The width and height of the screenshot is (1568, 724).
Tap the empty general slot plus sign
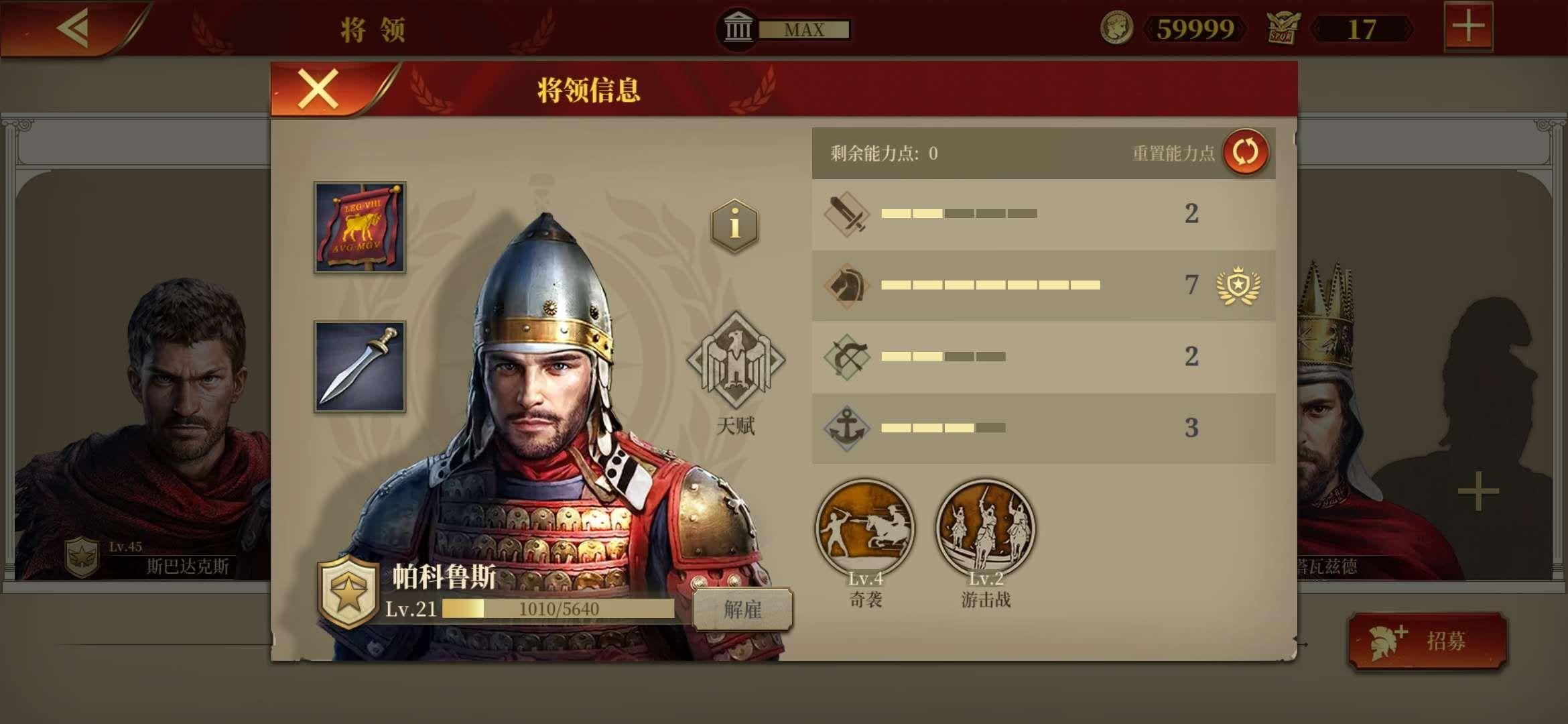tap(1478, 491)
